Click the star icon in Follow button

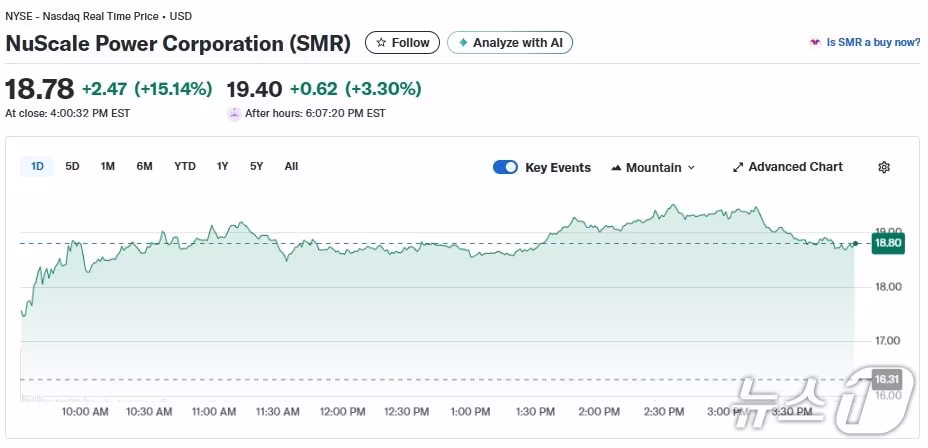(x=380, y=43)
